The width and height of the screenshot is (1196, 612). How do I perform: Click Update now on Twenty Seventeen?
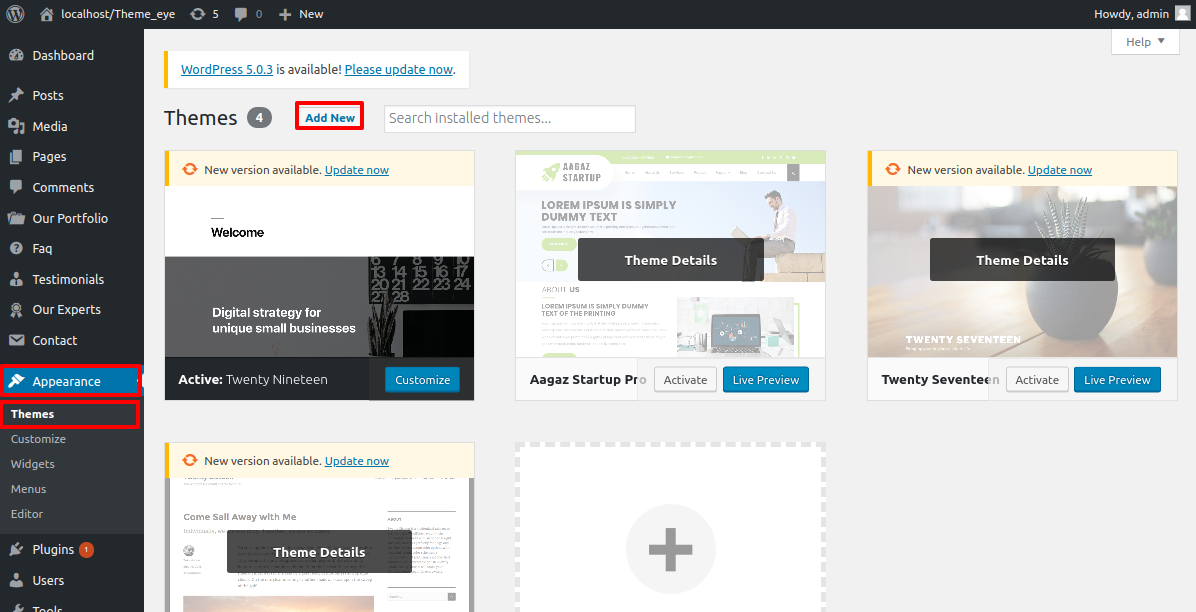pos(1060,170)
